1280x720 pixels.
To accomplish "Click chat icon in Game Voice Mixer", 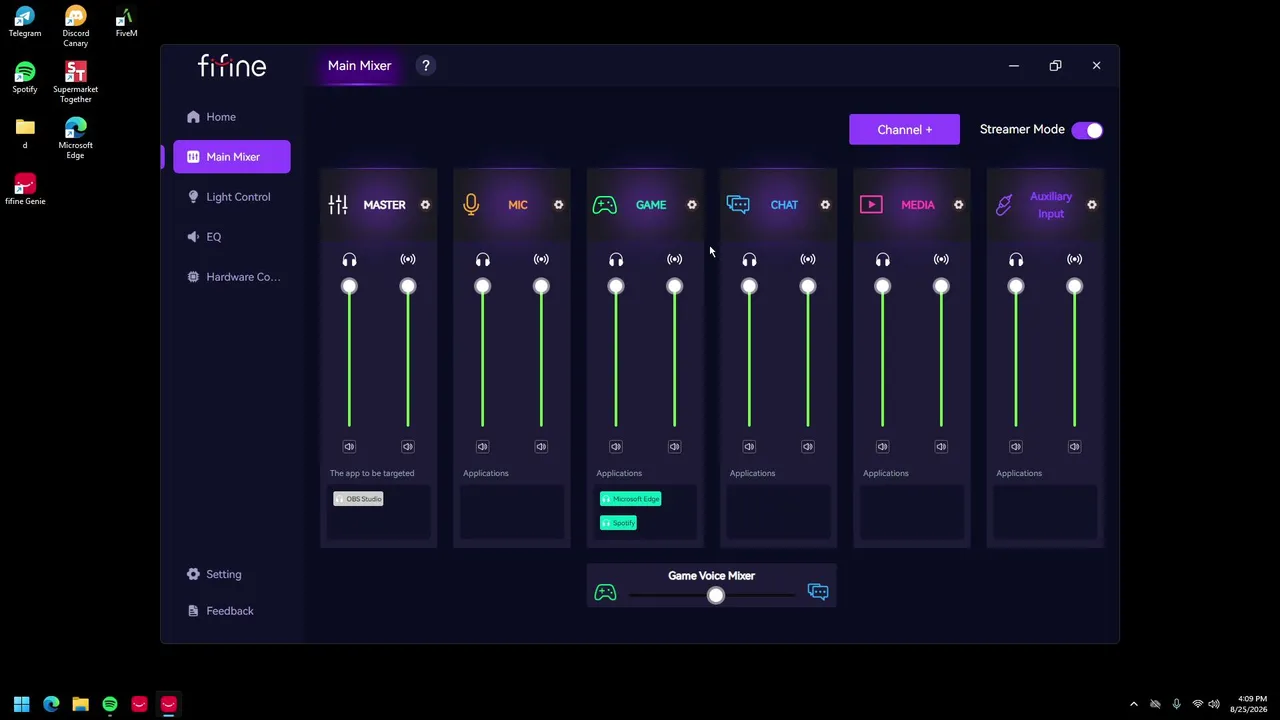I will point(818,592).
